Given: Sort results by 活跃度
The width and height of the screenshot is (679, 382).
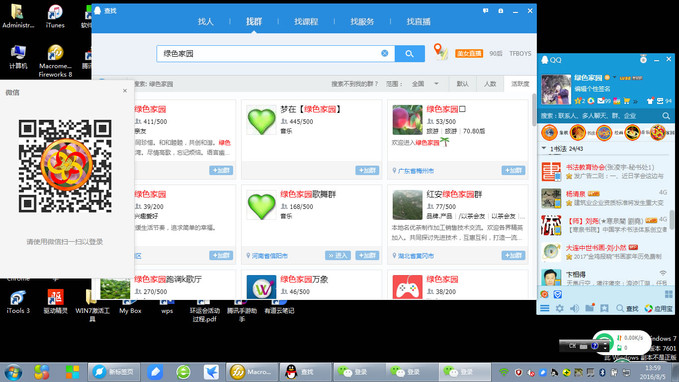Looking at the screenshot, I should point(520,84).
